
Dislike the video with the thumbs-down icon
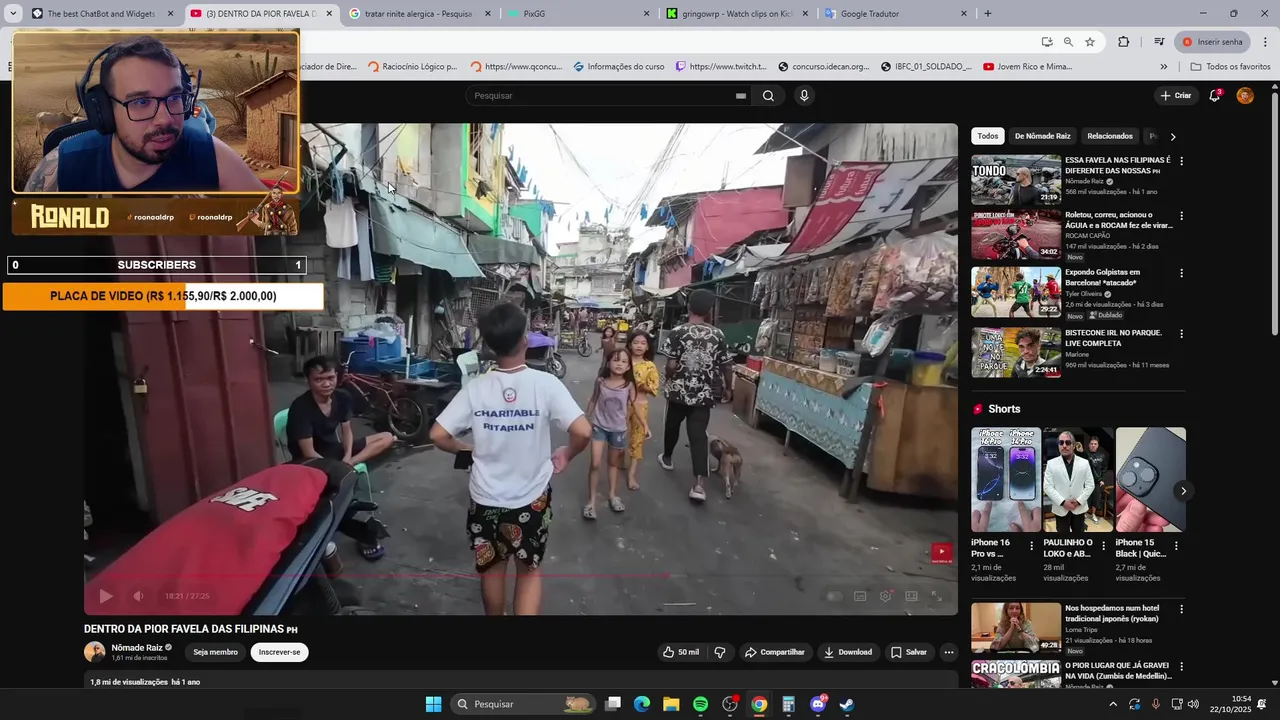[720, 652]
